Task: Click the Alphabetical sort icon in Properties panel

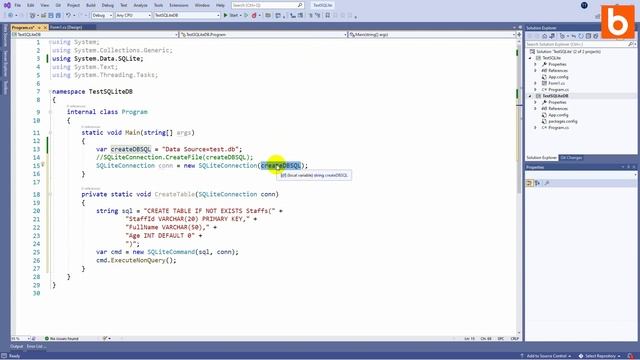Action: click(538, 183)
